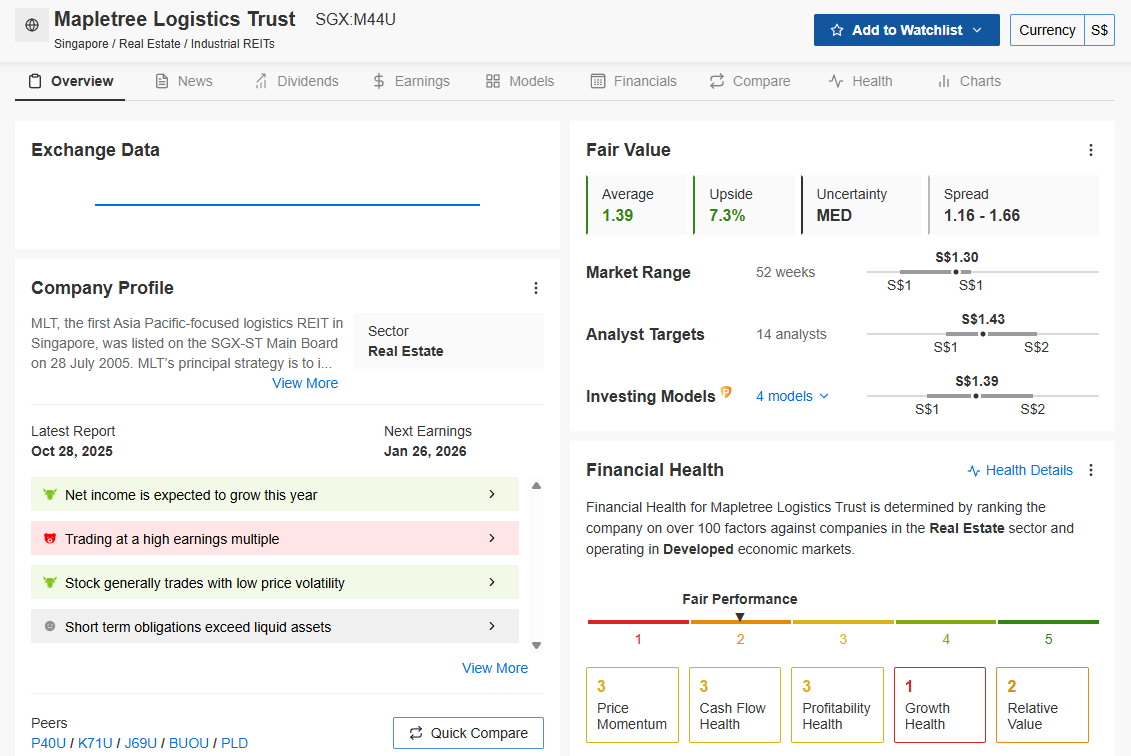
Task: Expand 'Stock generally trades with low price volatility'
Action: point(275,582)
